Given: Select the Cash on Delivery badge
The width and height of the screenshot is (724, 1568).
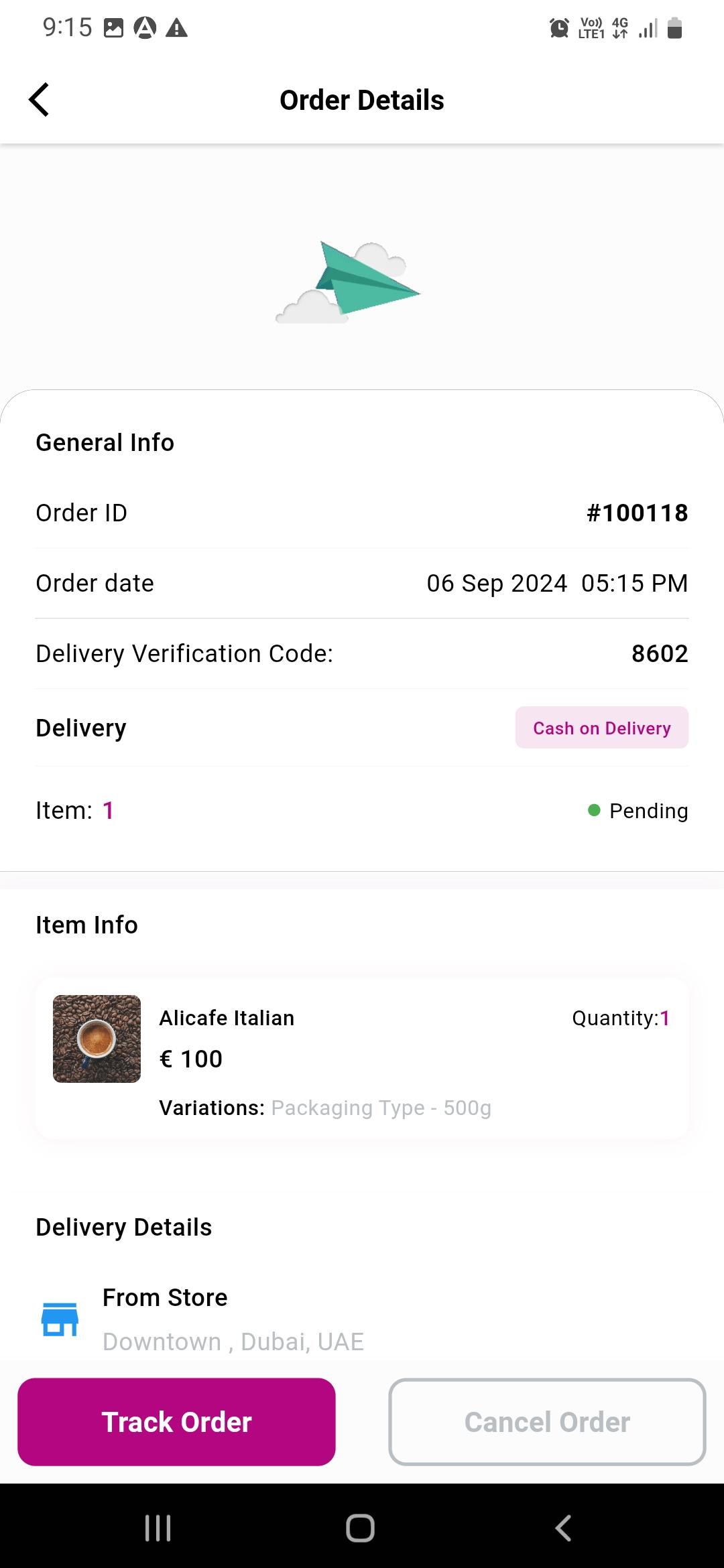Looking at the screenshot, I should [601, 728].
